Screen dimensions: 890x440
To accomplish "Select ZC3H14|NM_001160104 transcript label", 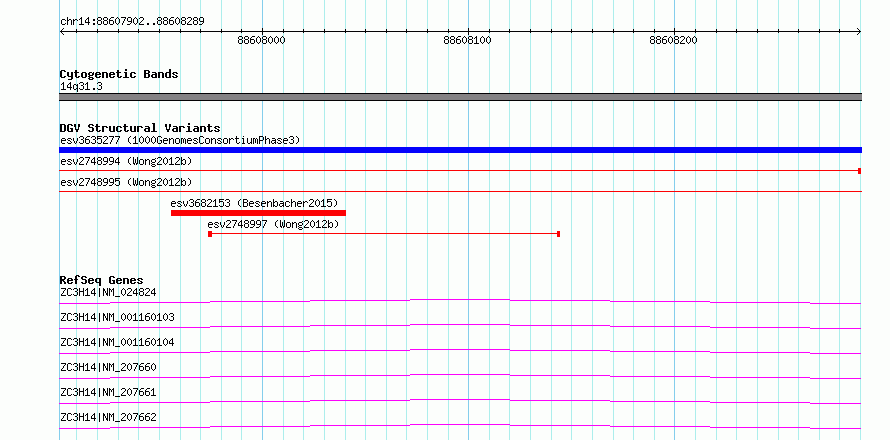I will coord(117,342).
